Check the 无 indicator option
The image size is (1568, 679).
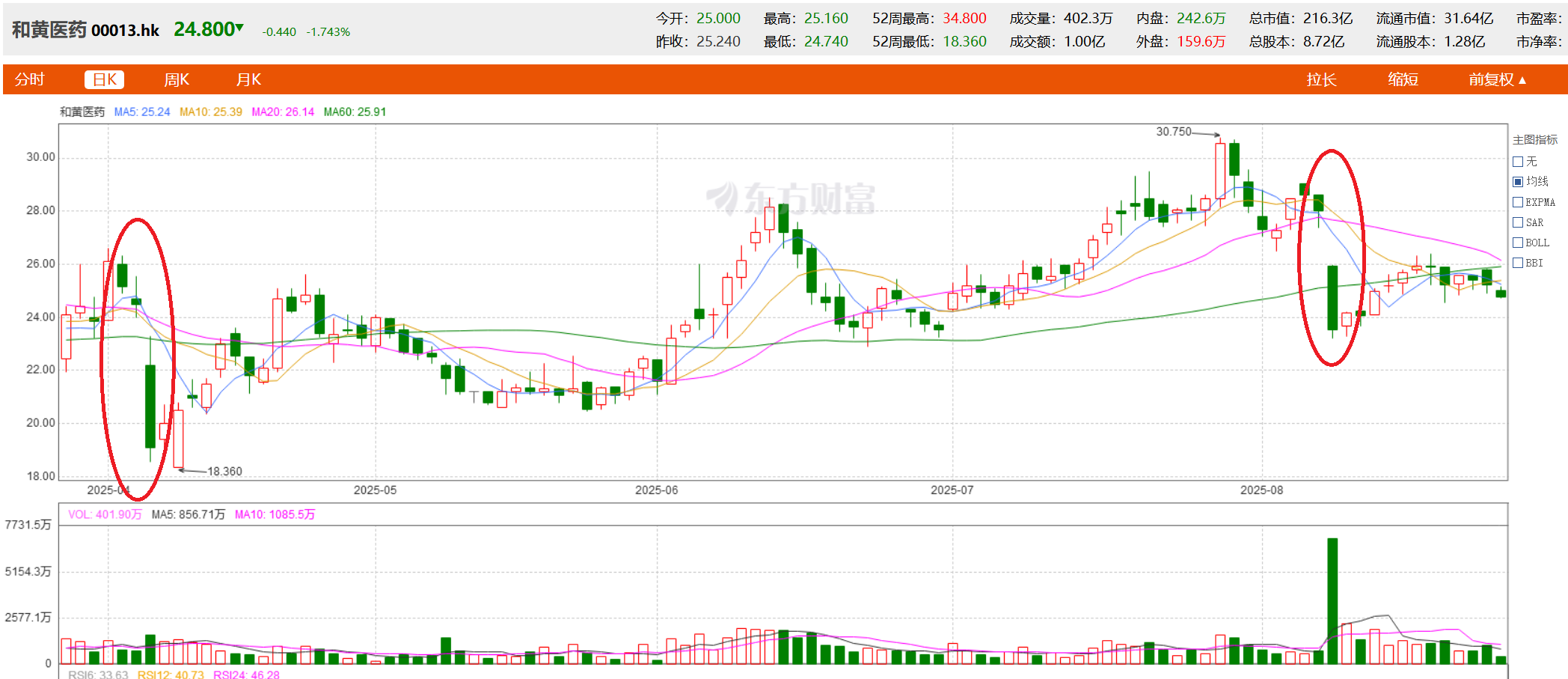click(x=1518, y=162)
